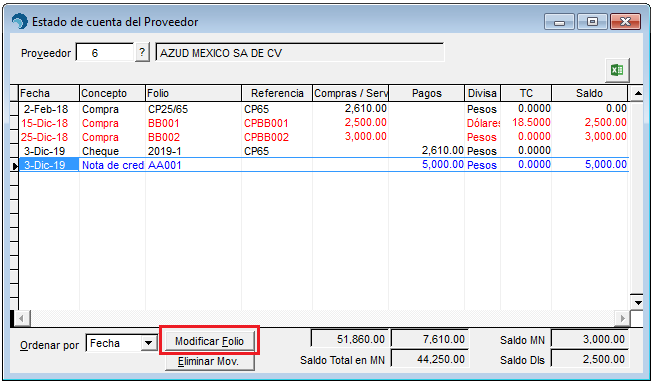Click the row selector arrow of AA001 row
The image size is (653, 384).
[14, 166]
